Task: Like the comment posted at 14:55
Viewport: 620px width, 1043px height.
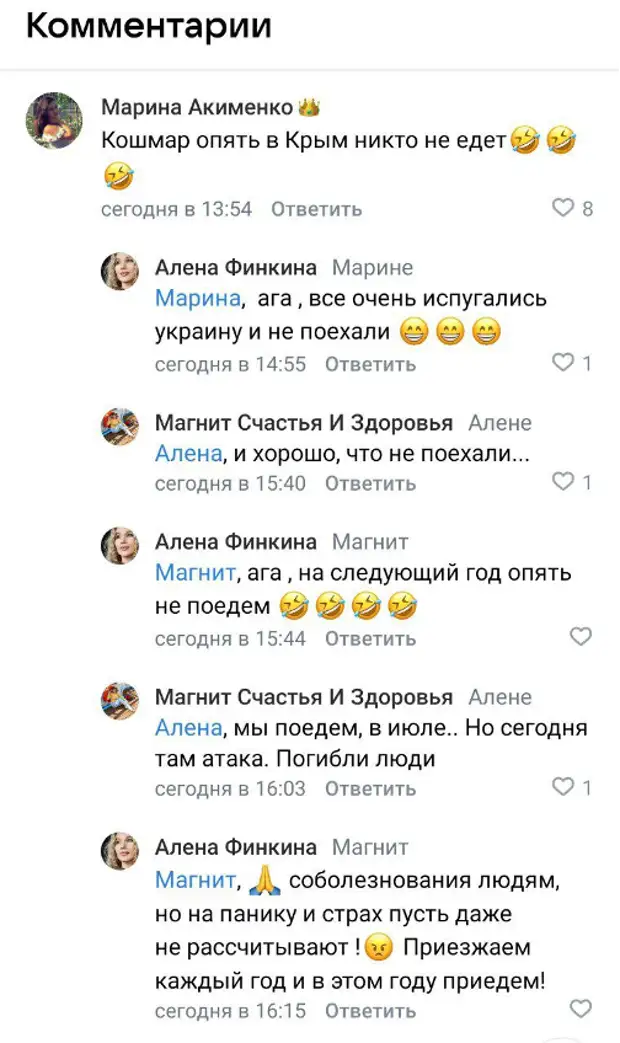Action: tap(565, 364)
